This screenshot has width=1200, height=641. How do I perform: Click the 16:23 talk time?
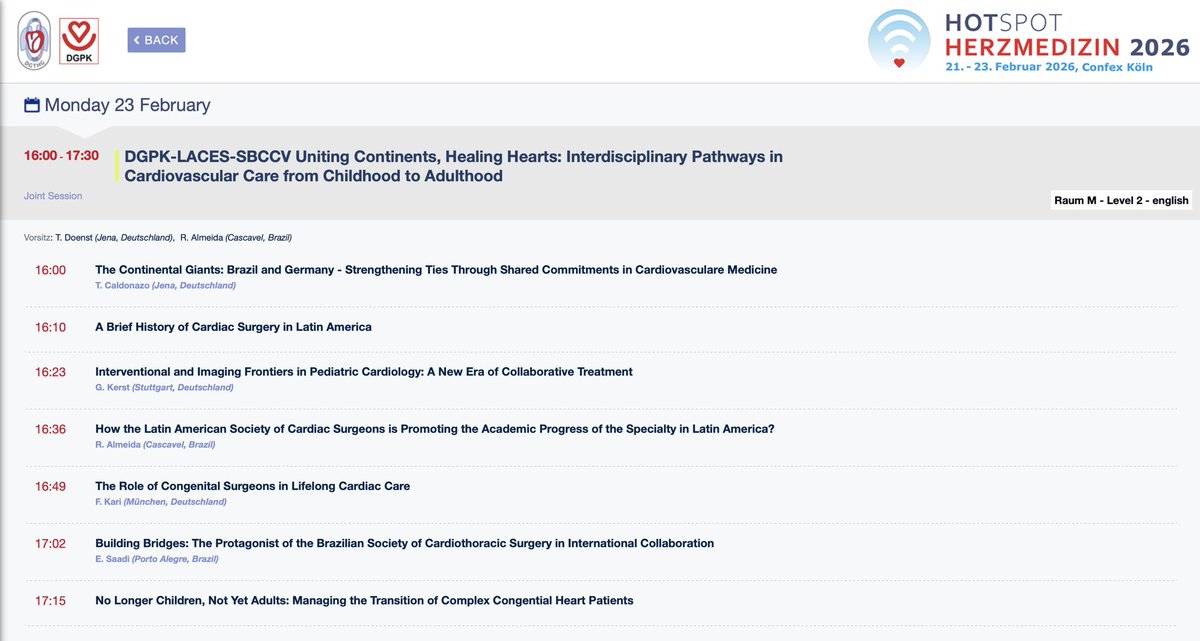tap(51, 372)
